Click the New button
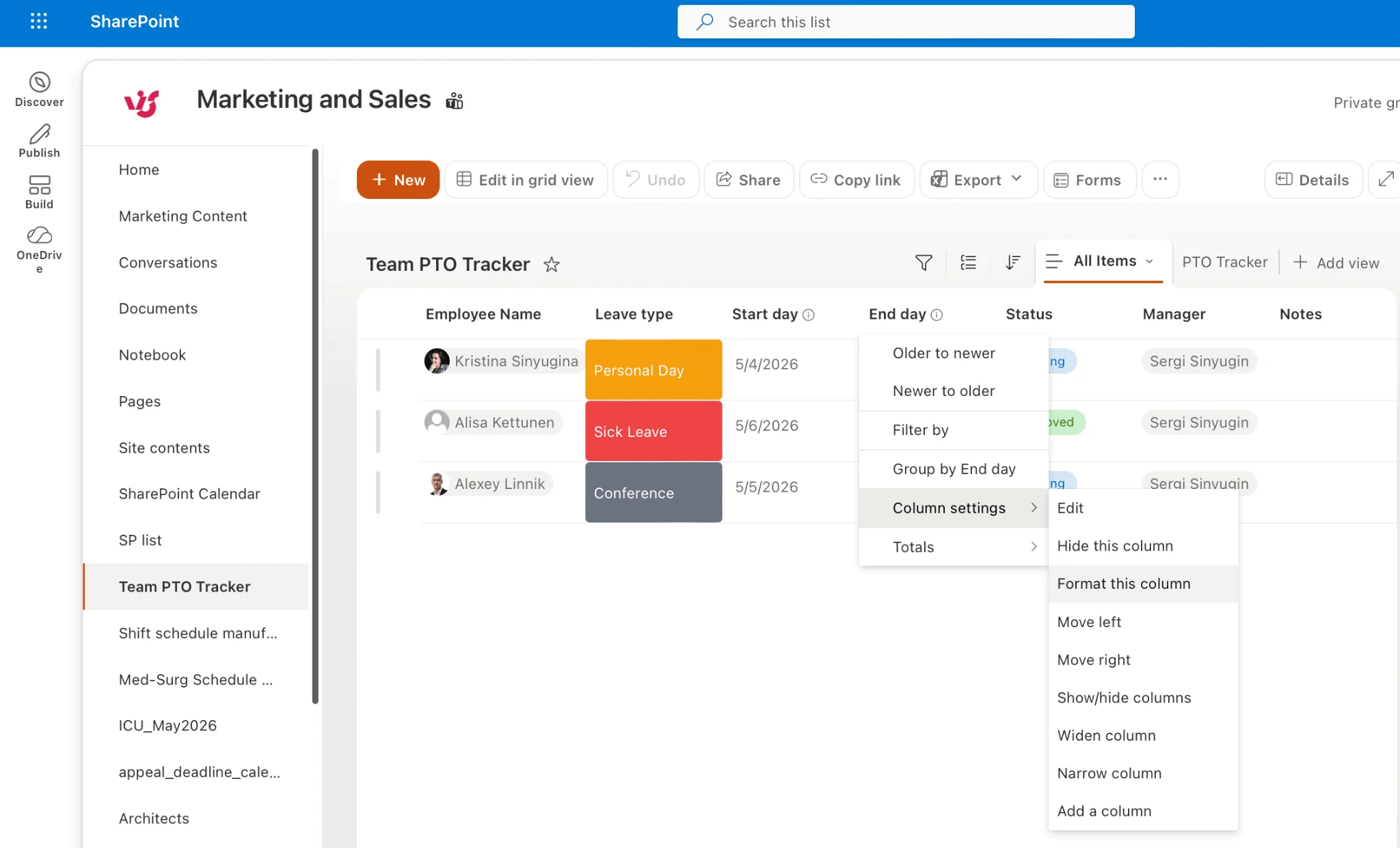 pyautogui.click(x=398, y=180)
